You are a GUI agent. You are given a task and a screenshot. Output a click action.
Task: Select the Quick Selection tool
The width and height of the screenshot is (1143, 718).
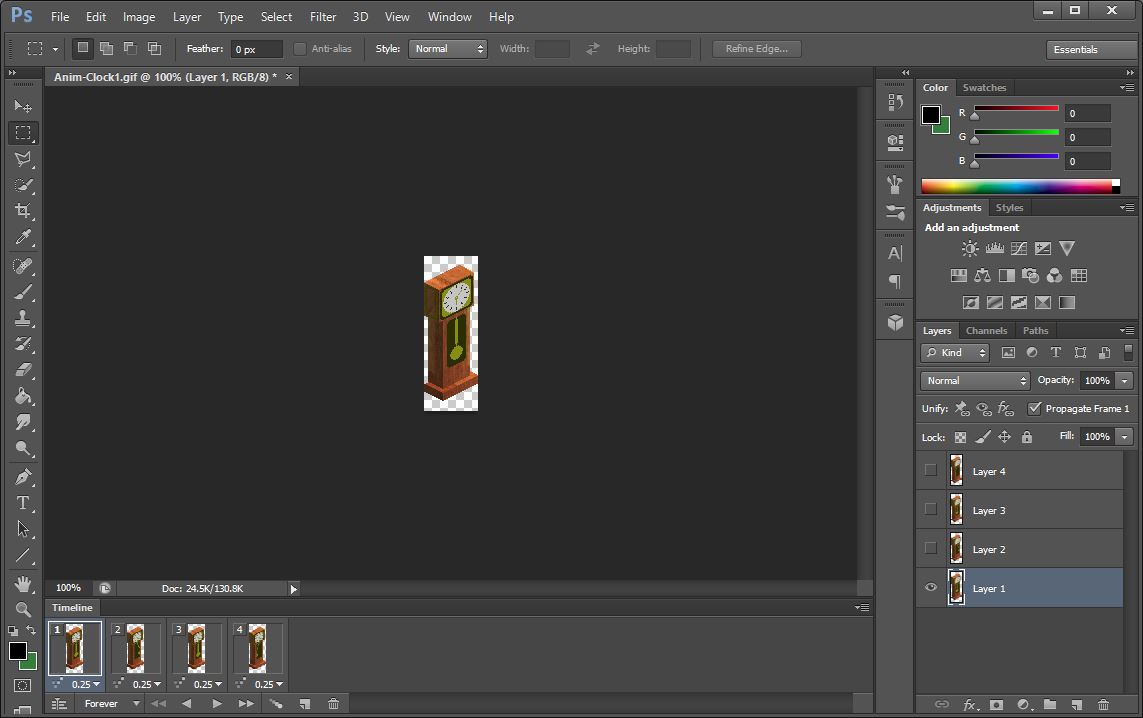coord(23,185)
